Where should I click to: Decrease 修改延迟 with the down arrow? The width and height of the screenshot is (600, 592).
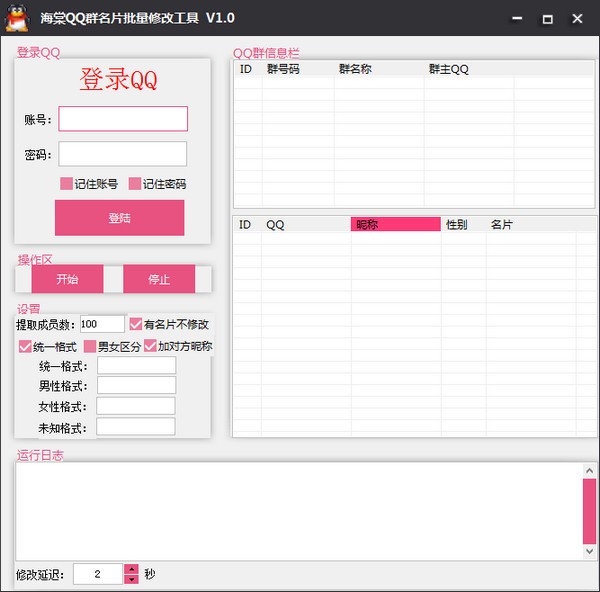click(131, 579)
